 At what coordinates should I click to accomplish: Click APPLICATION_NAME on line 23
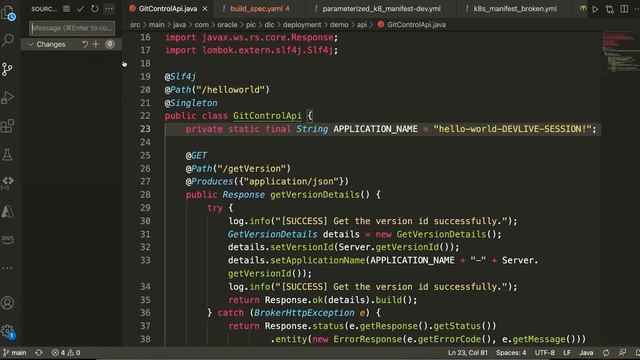pos(376,129)
